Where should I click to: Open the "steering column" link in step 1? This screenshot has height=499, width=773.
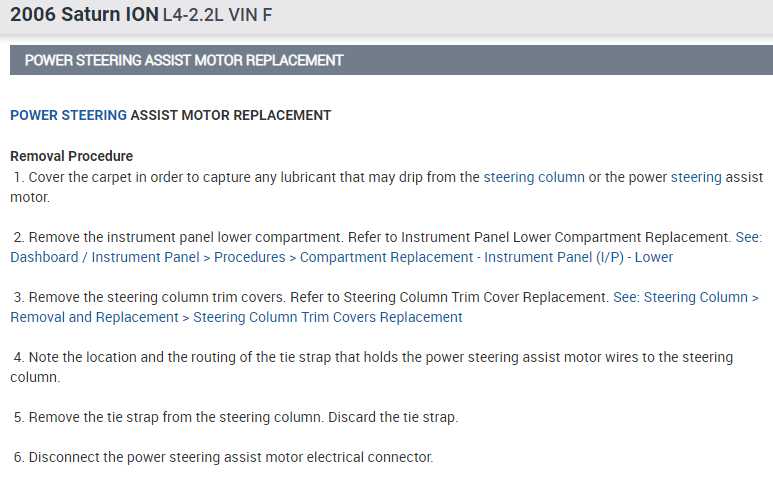point(533,177)
